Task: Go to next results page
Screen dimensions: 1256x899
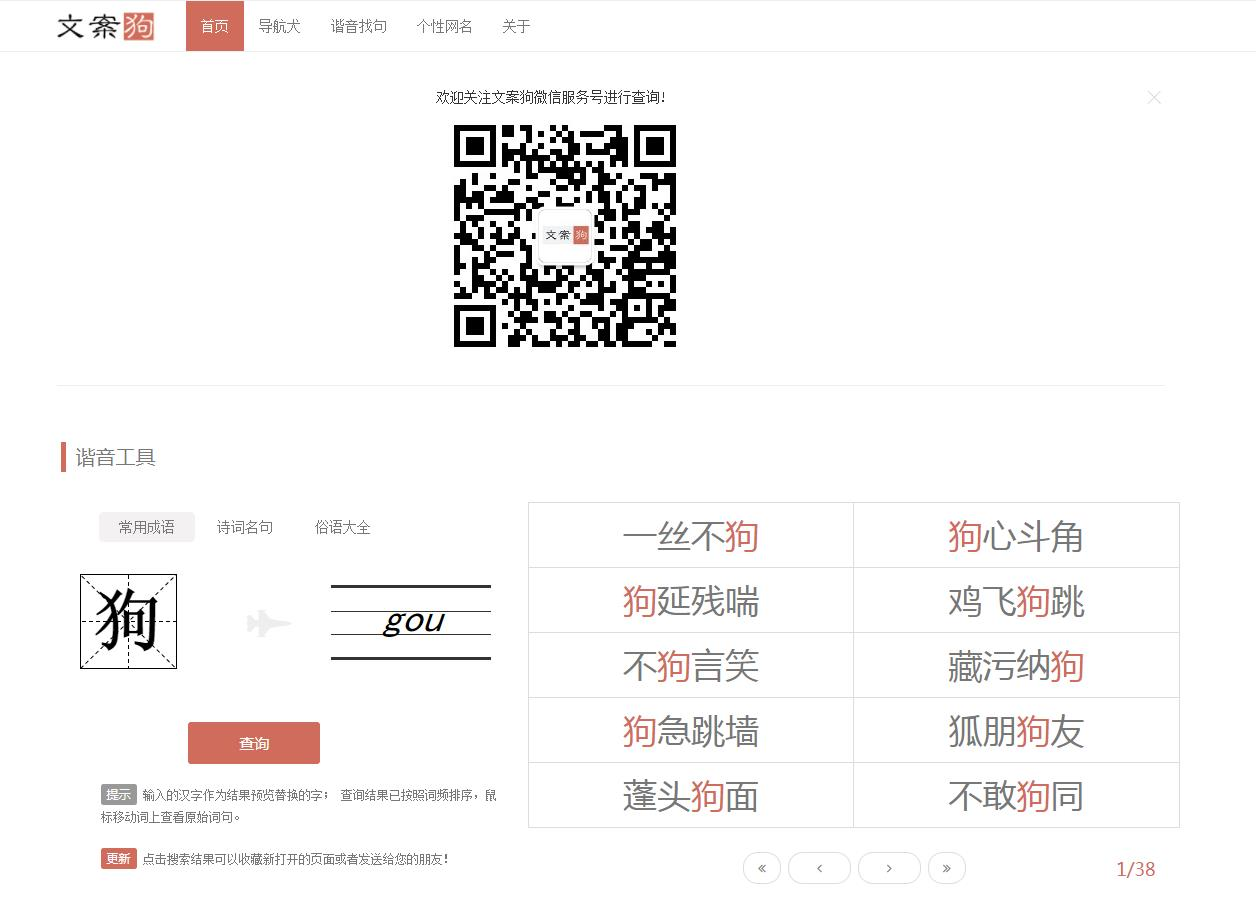Action: pos(889,868)
